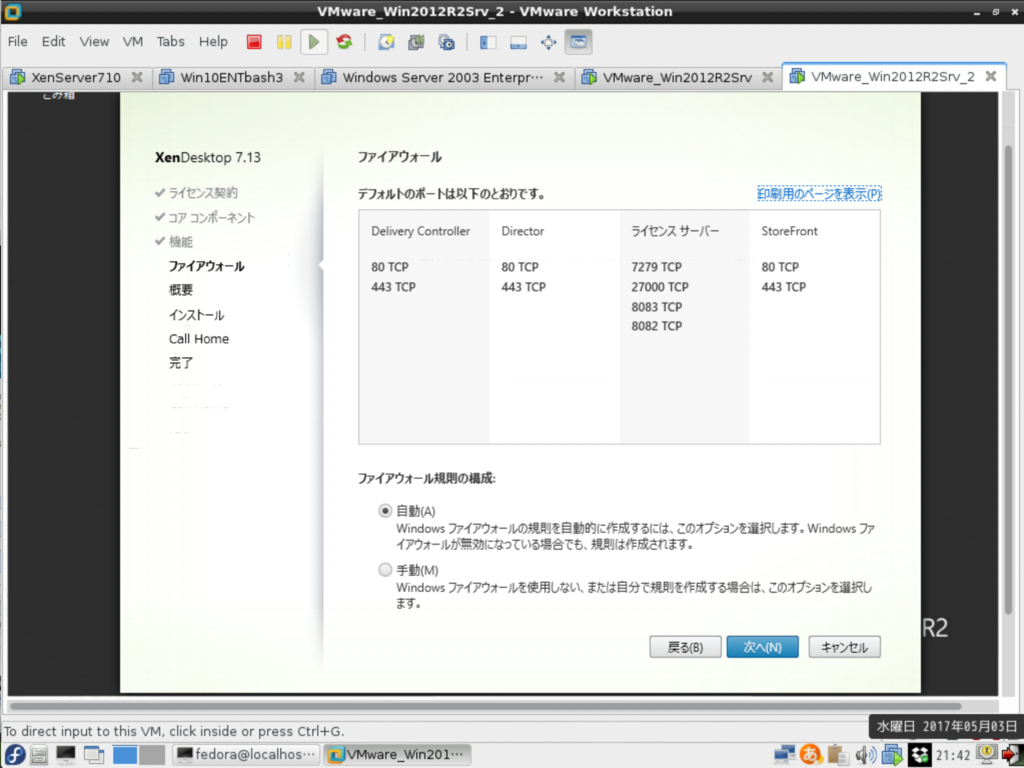The image size is (1024, 768).
Task: Toggle the thumbnail bar toolbar icon
Action: (518, 42)
